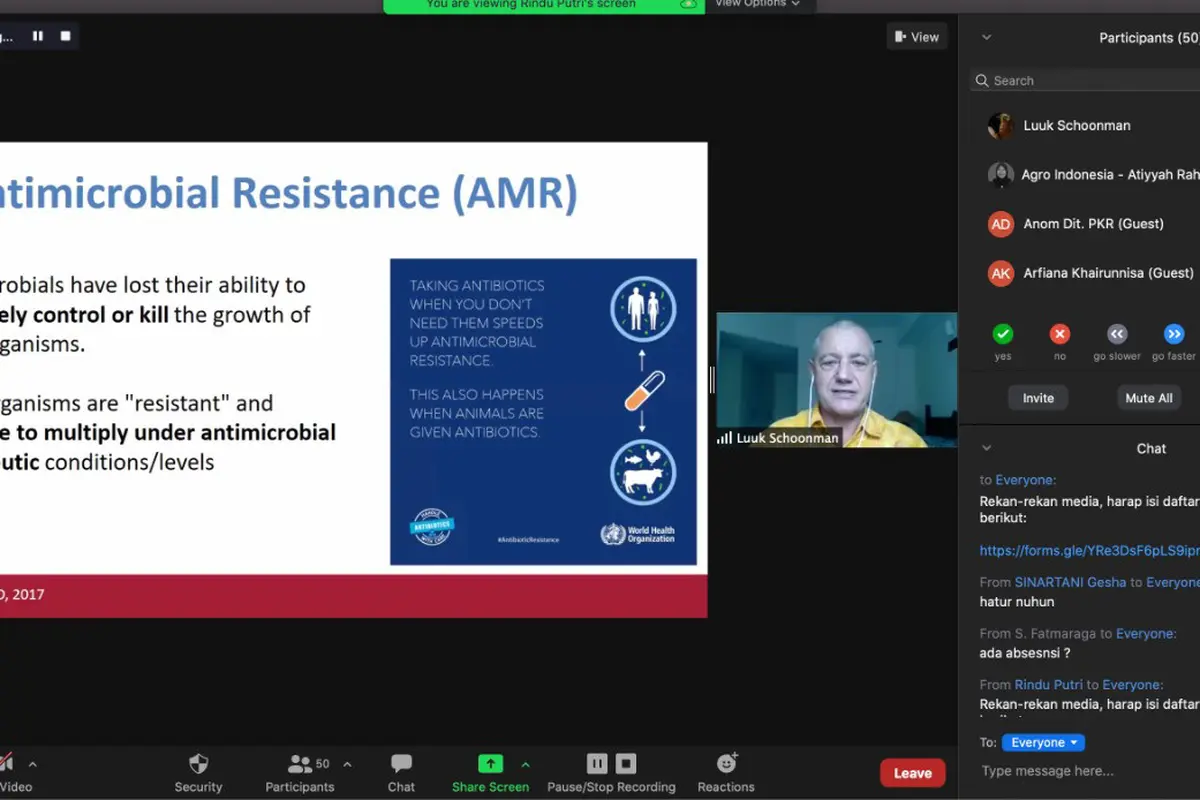Viewport: 1200px width, 800px height.
Task: Open the Participants icon in the toolbar
Action: click(299, 764)
